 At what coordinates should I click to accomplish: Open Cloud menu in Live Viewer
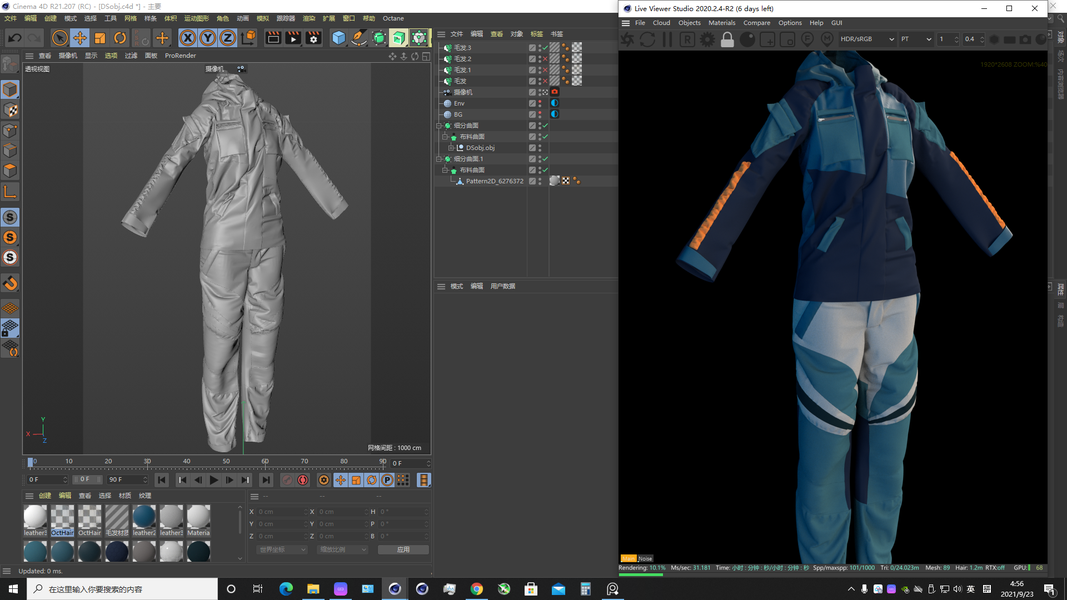(661, 23)
